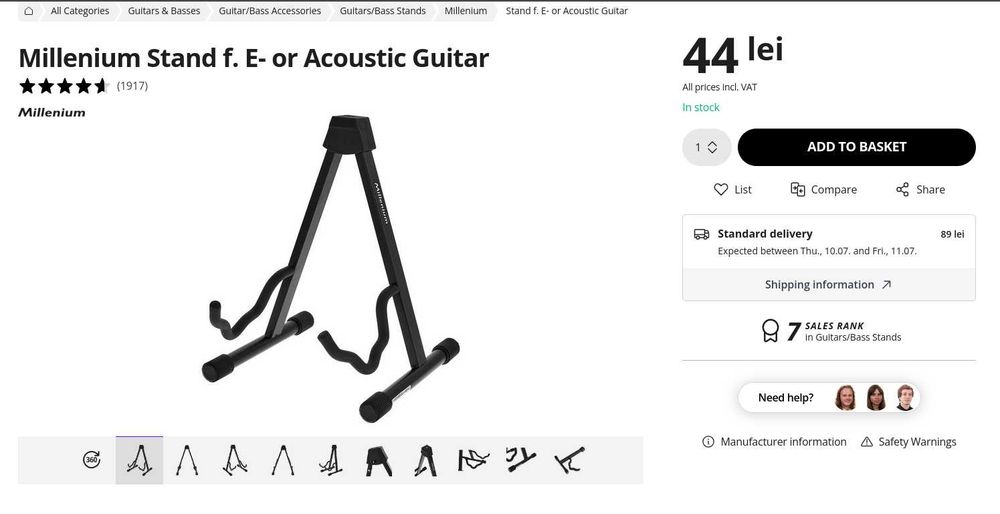Click the home icon in breadcrumbs
The width and height of the screenshot is (1000, 514).
(x=29, y=11)
